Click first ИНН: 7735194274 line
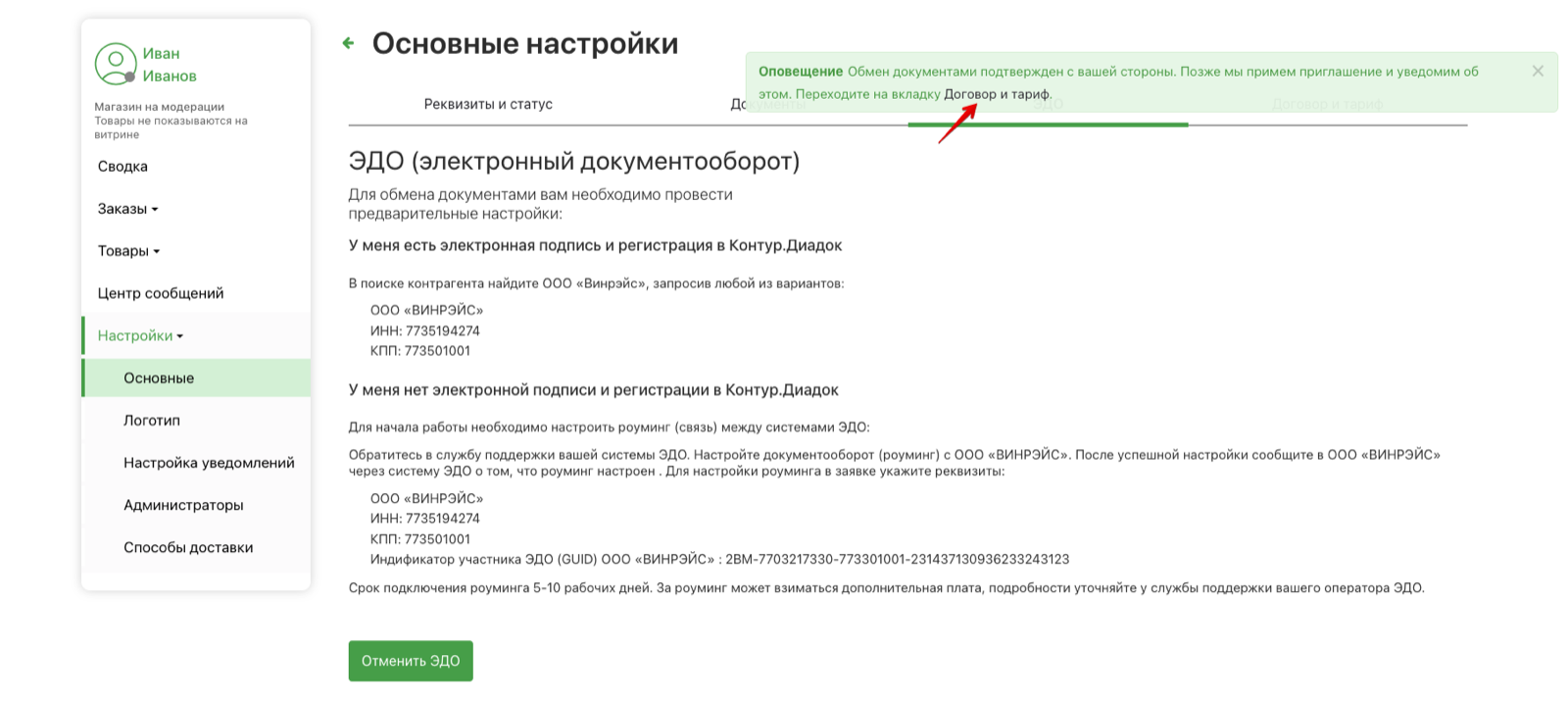The width and height of the screenshot is (1568, 702). pyautogui.click(x=425, y=330)
